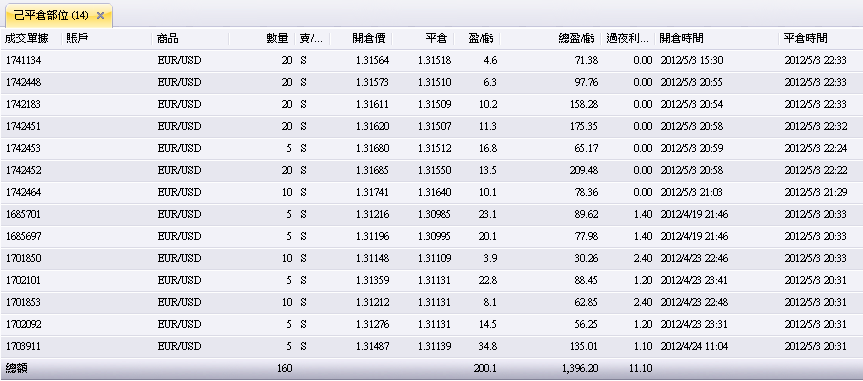Screen dimensions: 863x381
Task: Click open time 2012/4/19 21:46 for ticket 1685701
Action: [x=694, y=215]
